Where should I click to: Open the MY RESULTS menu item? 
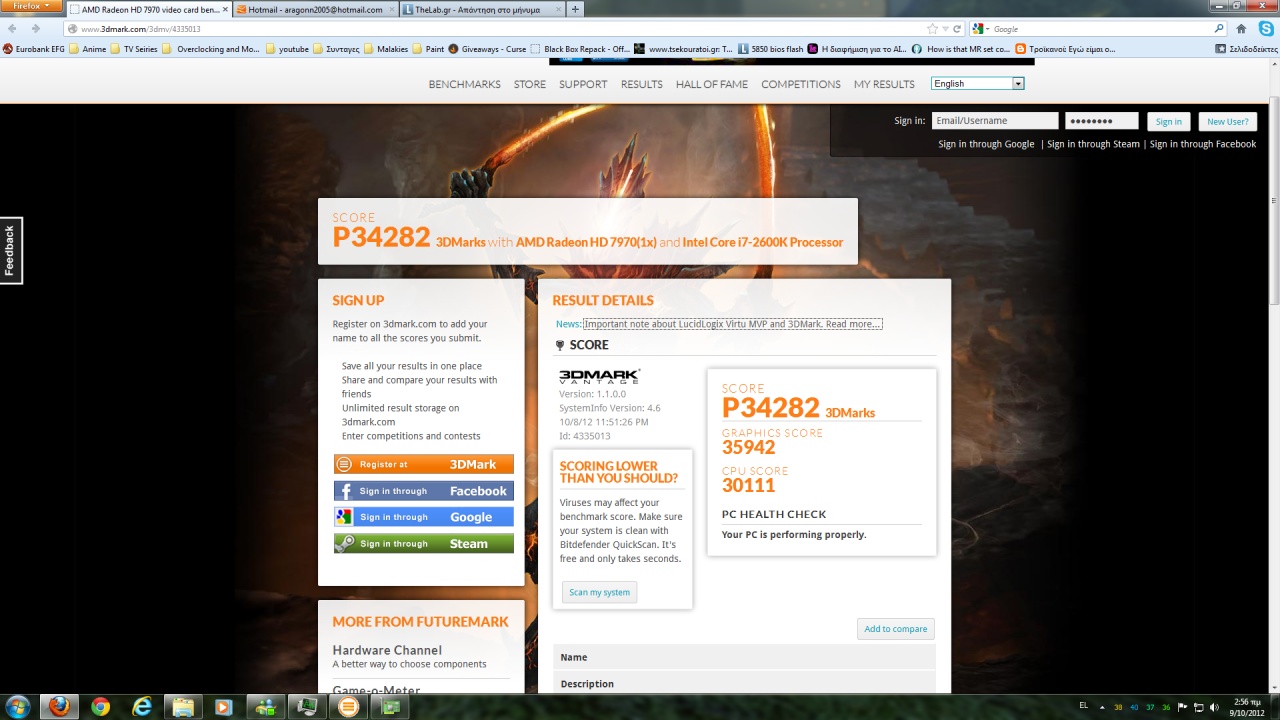click(x=884, y=84)
